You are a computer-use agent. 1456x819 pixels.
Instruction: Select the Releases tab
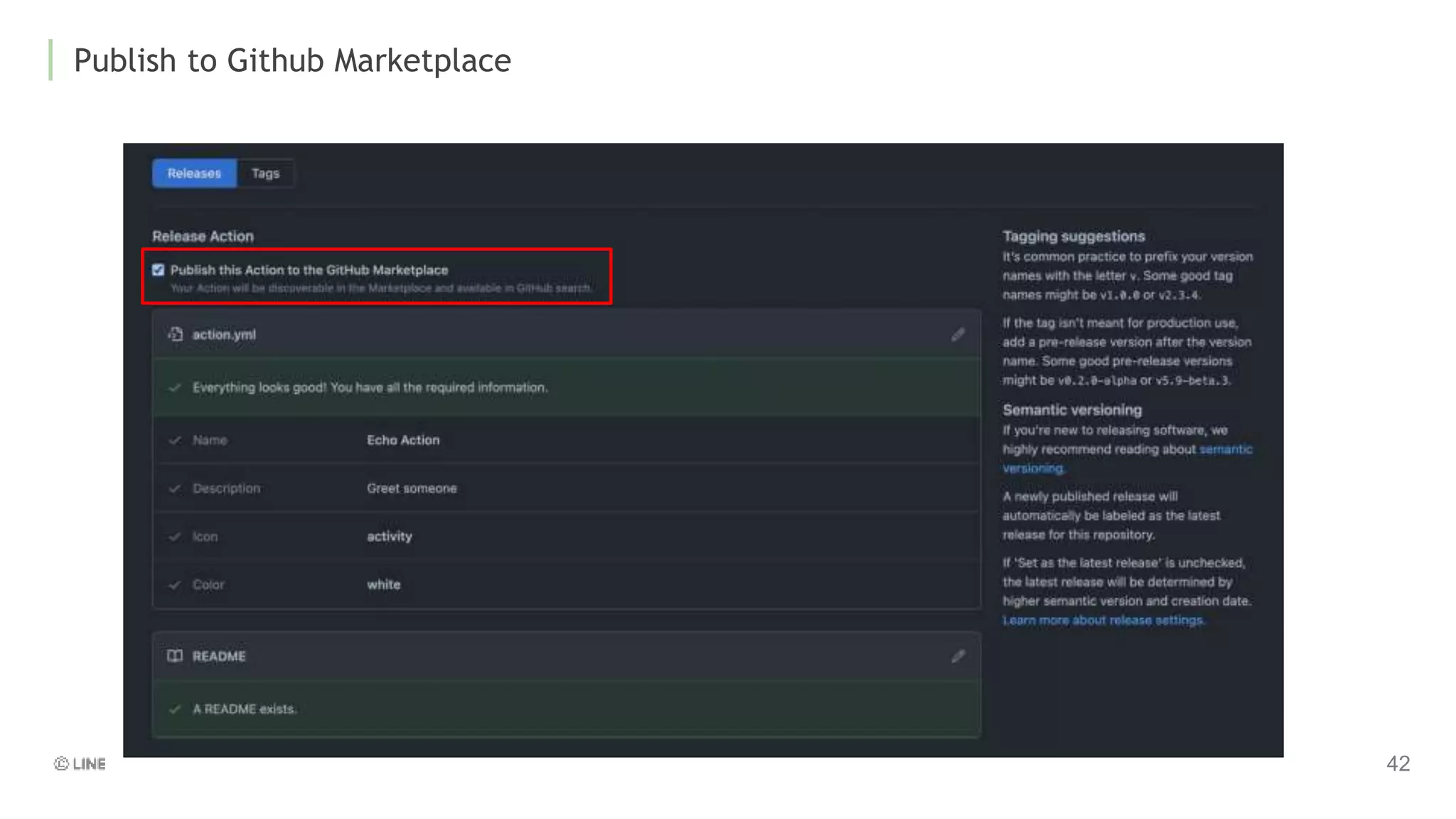[194, 173]
